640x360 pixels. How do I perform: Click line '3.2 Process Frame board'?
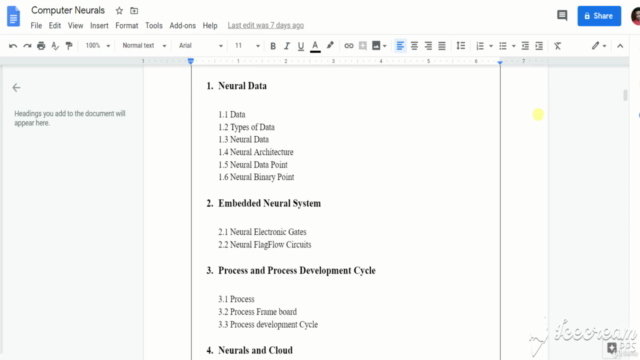pos(258,312)
